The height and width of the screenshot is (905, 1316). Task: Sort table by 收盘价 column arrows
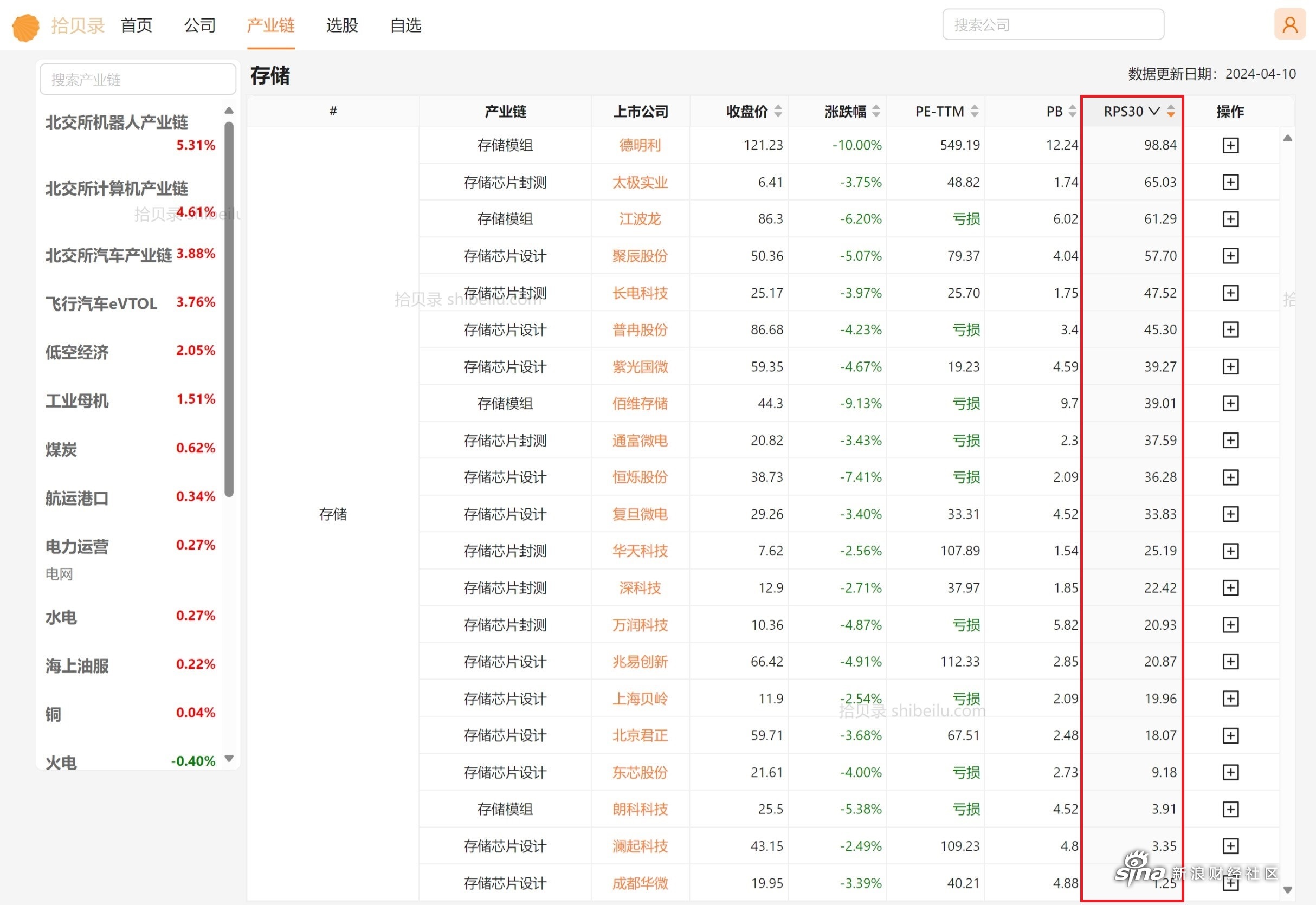click(x=778, y=111)
